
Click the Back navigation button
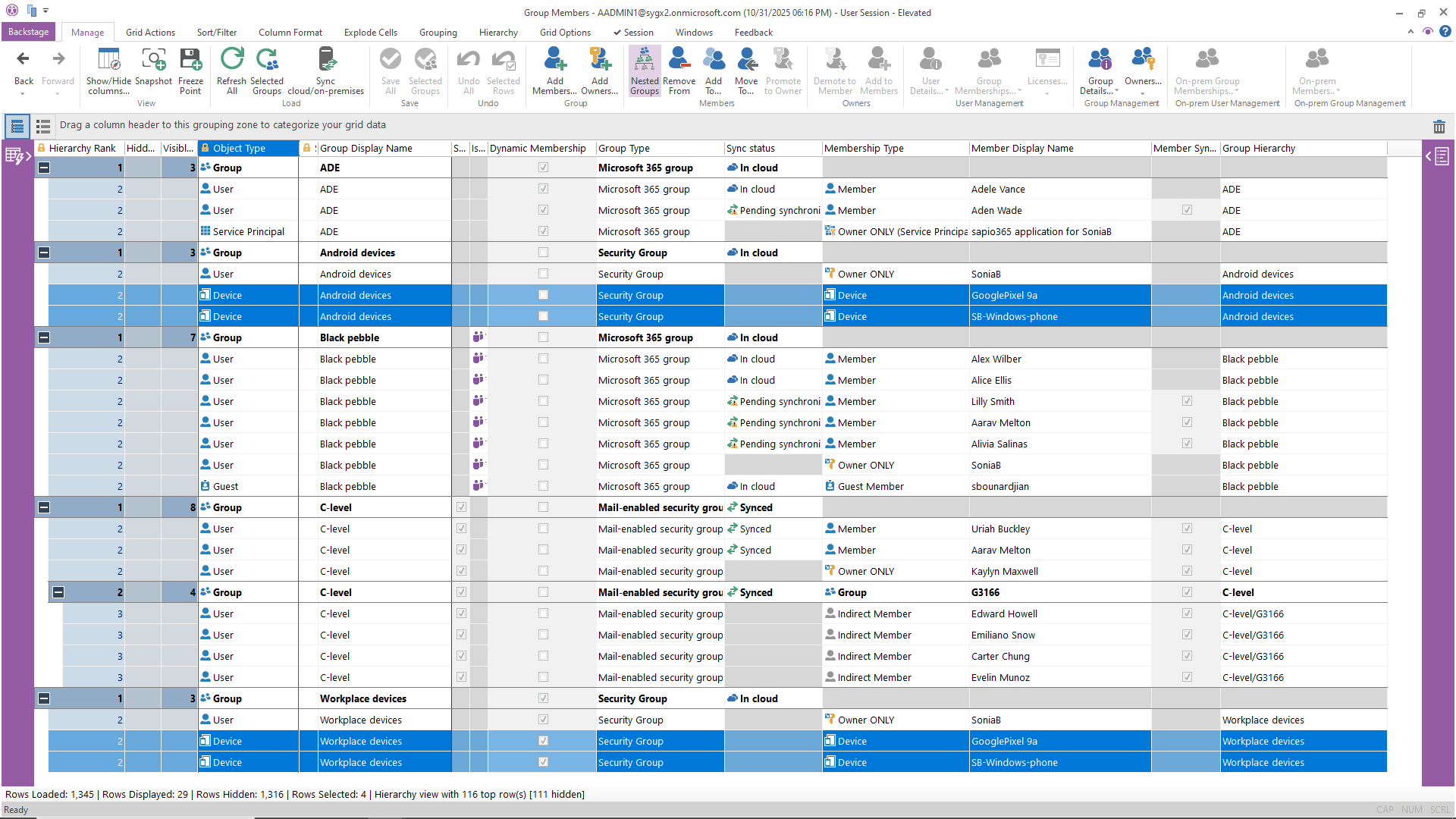24,60
